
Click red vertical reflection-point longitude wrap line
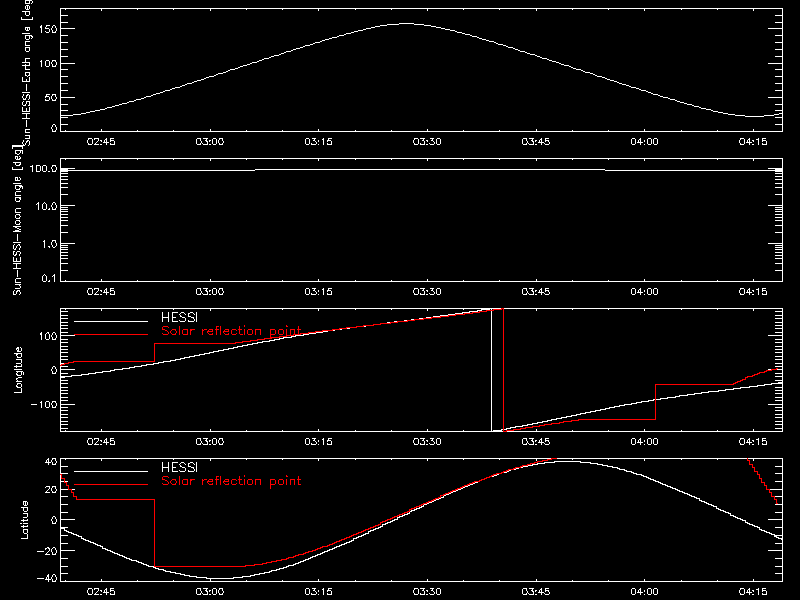tap(503, 370)
